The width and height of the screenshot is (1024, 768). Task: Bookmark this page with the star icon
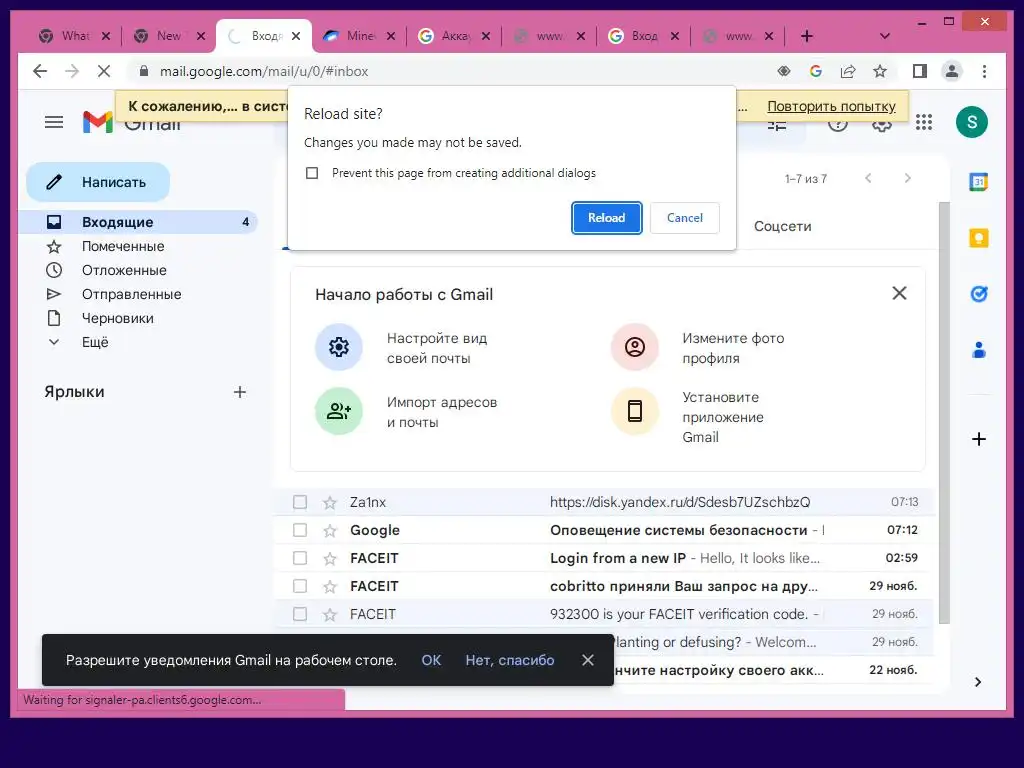click(x=880, y=71)
